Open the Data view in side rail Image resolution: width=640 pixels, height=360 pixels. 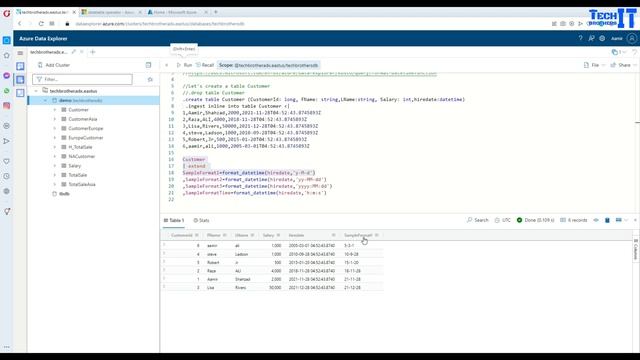point(20,66)
